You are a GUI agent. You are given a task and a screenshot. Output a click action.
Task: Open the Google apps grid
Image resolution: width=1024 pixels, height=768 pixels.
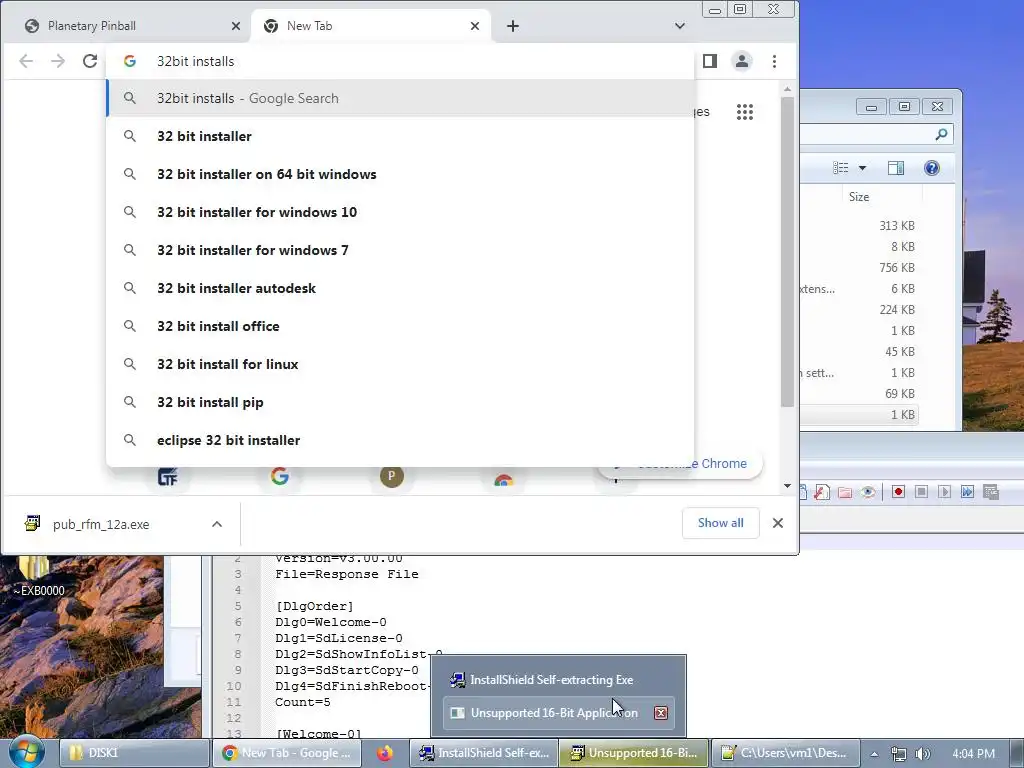[x=744, y=112]
